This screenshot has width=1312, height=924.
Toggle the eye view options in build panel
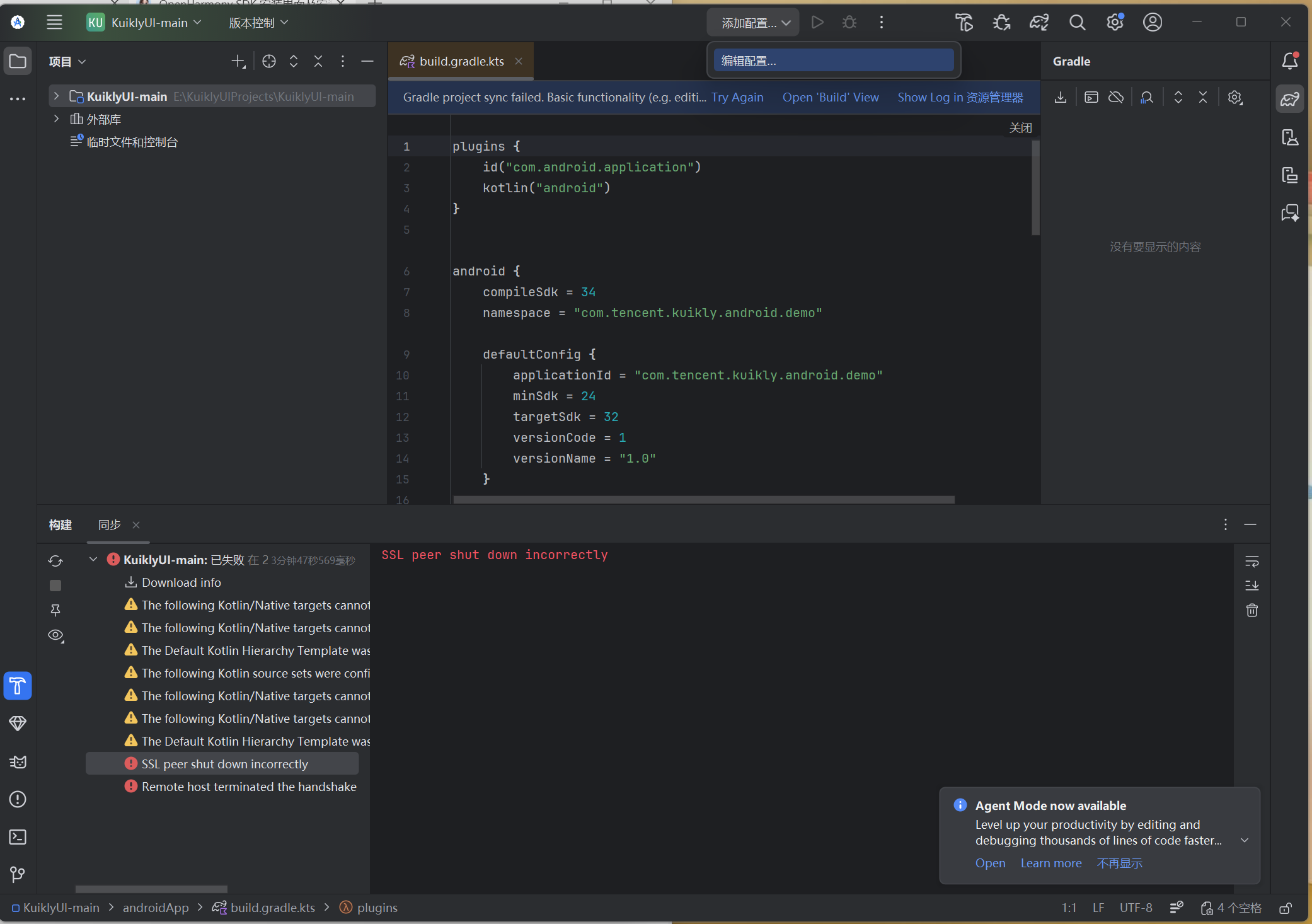[55, 635]
